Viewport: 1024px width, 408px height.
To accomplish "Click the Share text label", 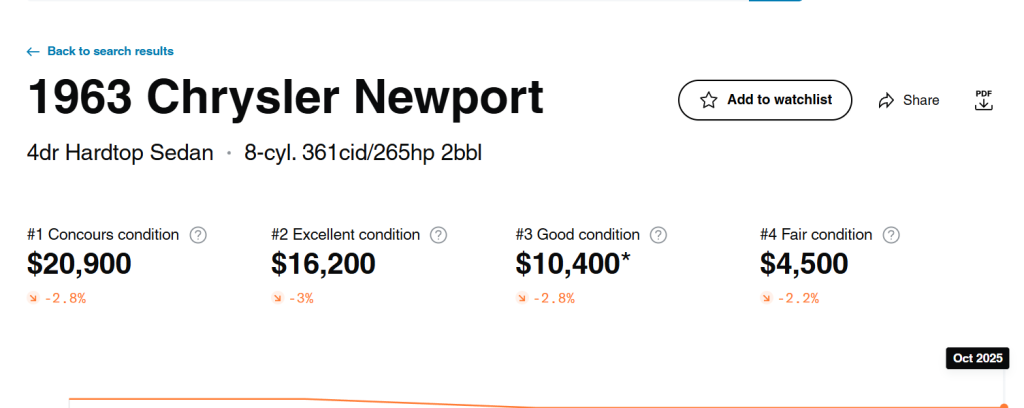I will click(x=921, y=100).
